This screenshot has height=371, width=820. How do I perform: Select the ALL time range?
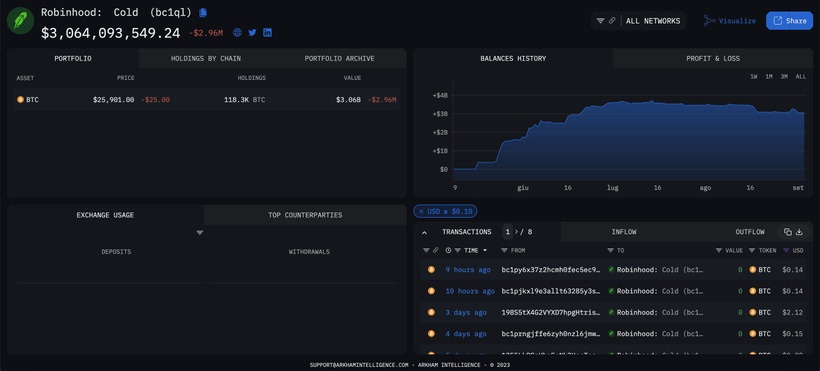coord(801,76)
